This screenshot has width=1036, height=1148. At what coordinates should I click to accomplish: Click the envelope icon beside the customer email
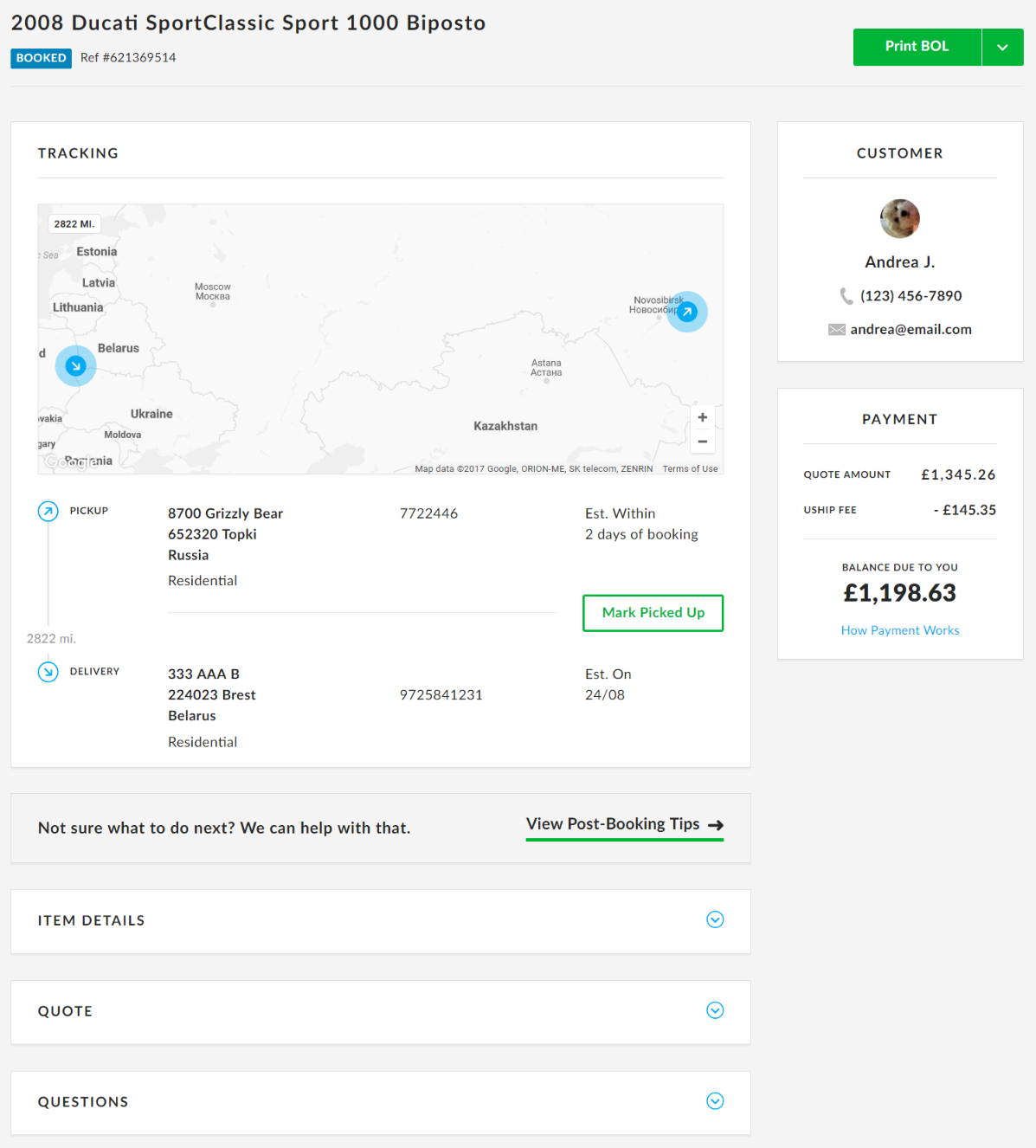pos(836,329)
